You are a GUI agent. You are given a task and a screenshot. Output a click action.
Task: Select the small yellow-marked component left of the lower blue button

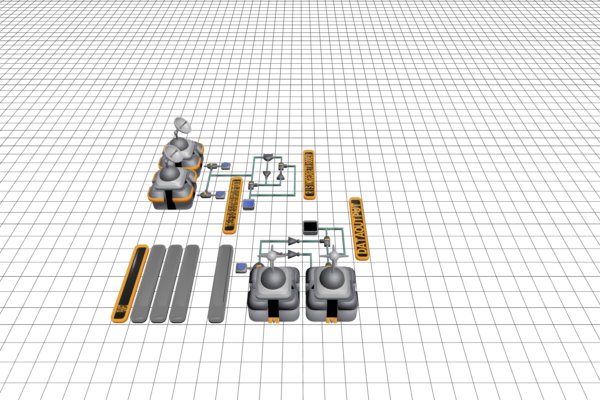click(x=206, y=195)
